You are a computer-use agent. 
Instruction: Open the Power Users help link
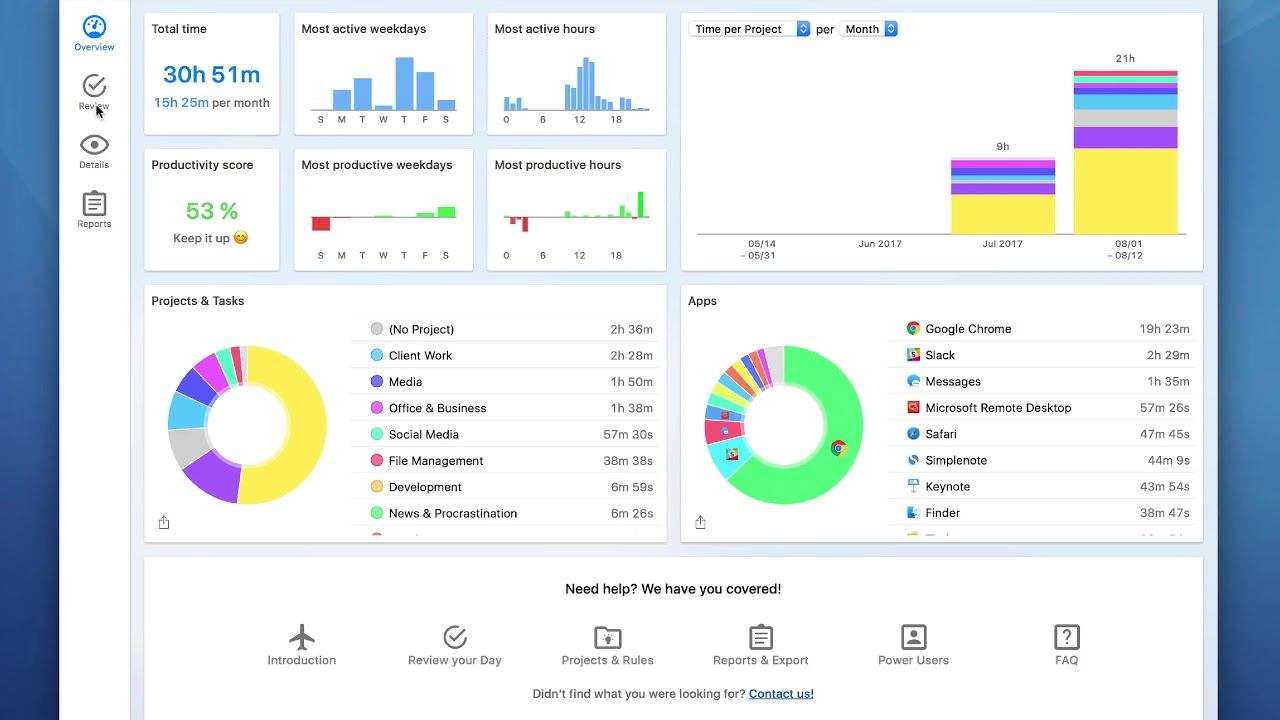click(914, 660)
